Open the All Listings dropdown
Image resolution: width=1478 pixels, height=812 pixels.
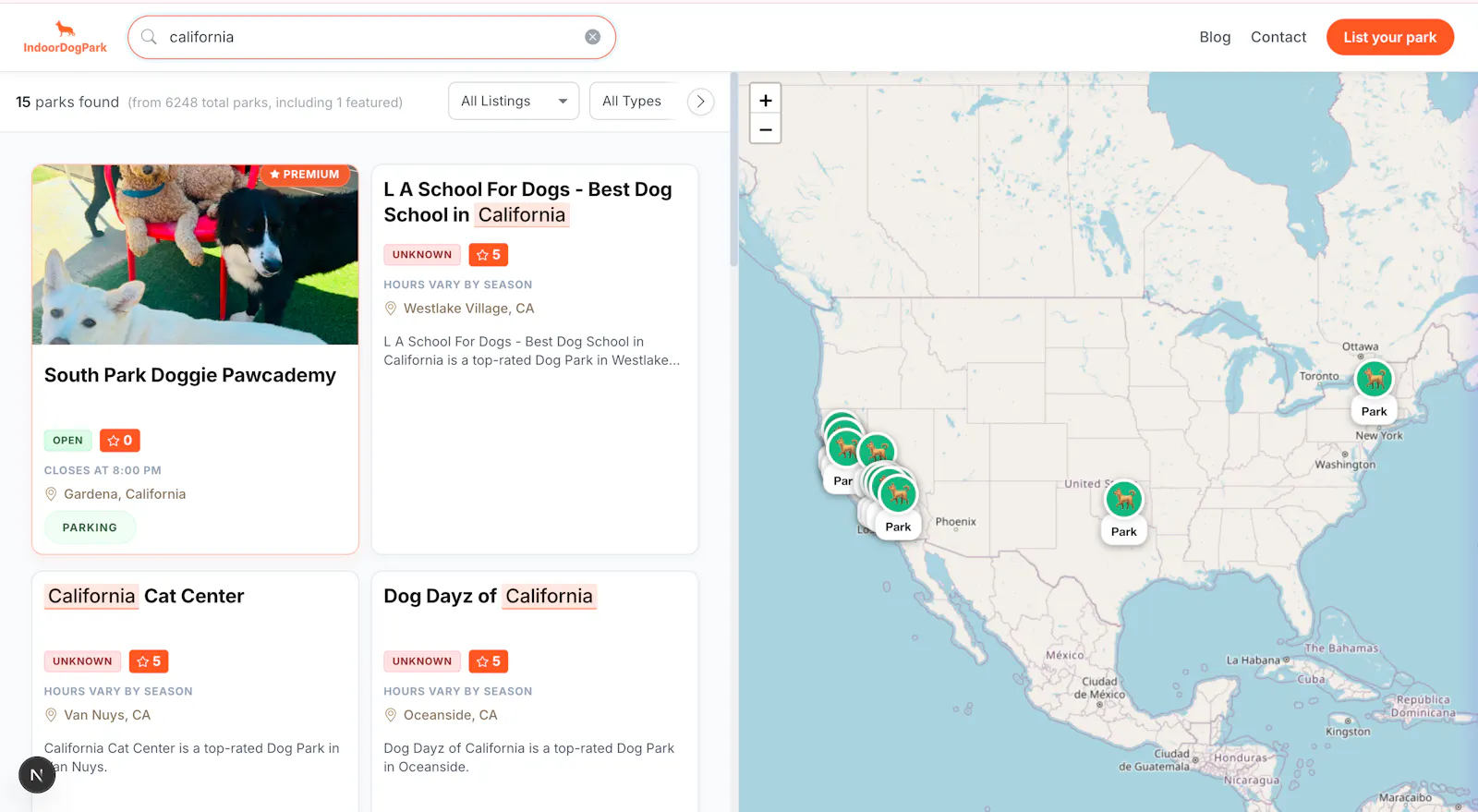pyautogui.click(x=514, y=101)
